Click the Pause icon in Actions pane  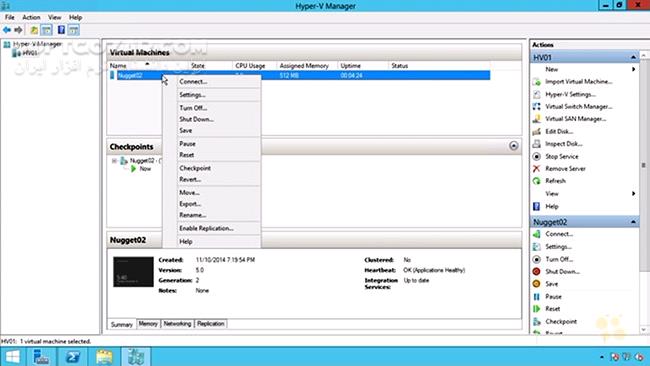pyautogui.click(x=536, y=296)
